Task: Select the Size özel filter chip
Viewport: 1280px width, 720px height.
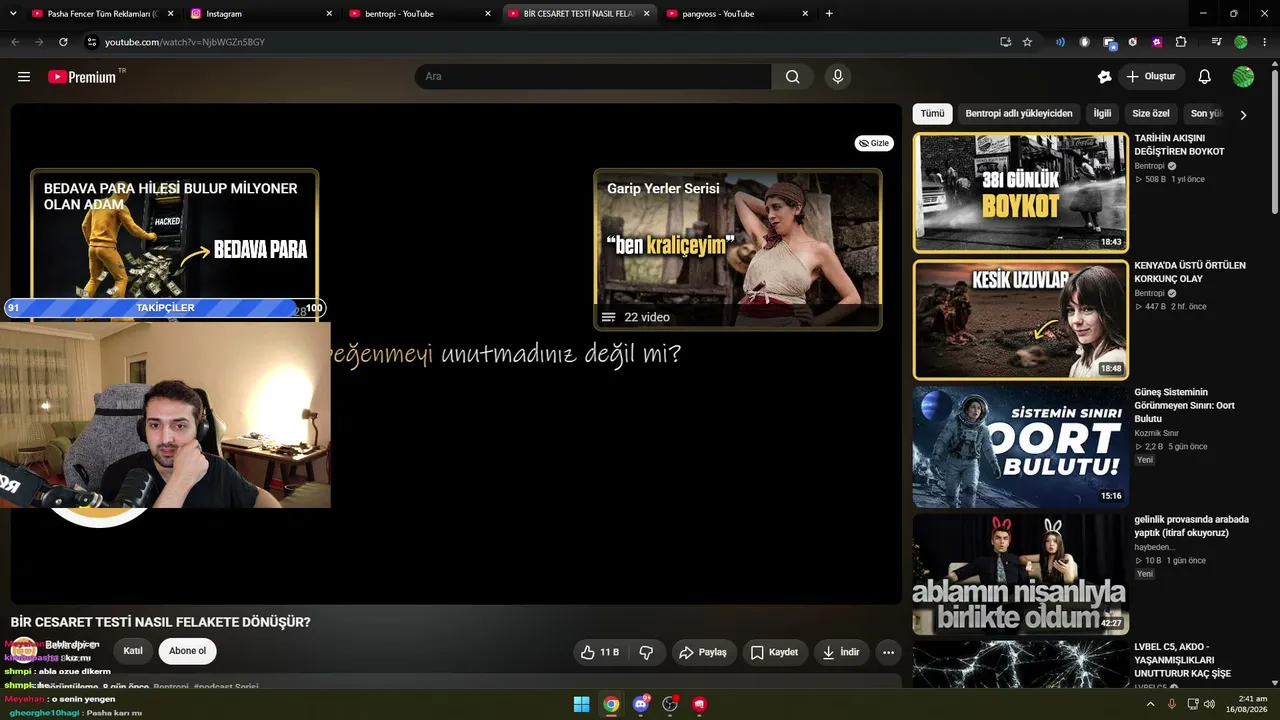Action: [x=1151, y=114]
